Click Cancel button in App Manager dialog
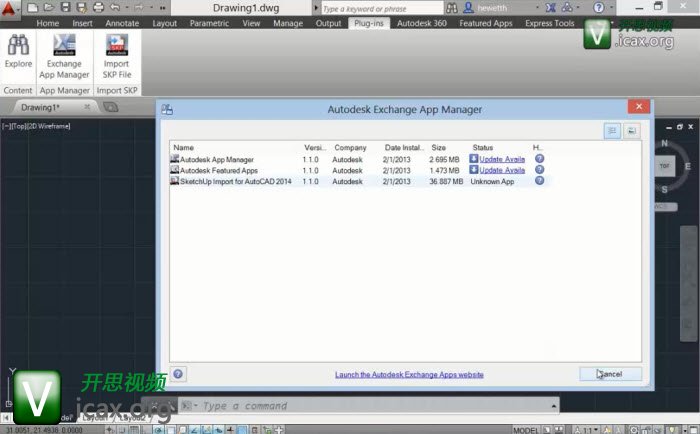The height and width of the screenshot is (434, 700). tap(610, 374)
